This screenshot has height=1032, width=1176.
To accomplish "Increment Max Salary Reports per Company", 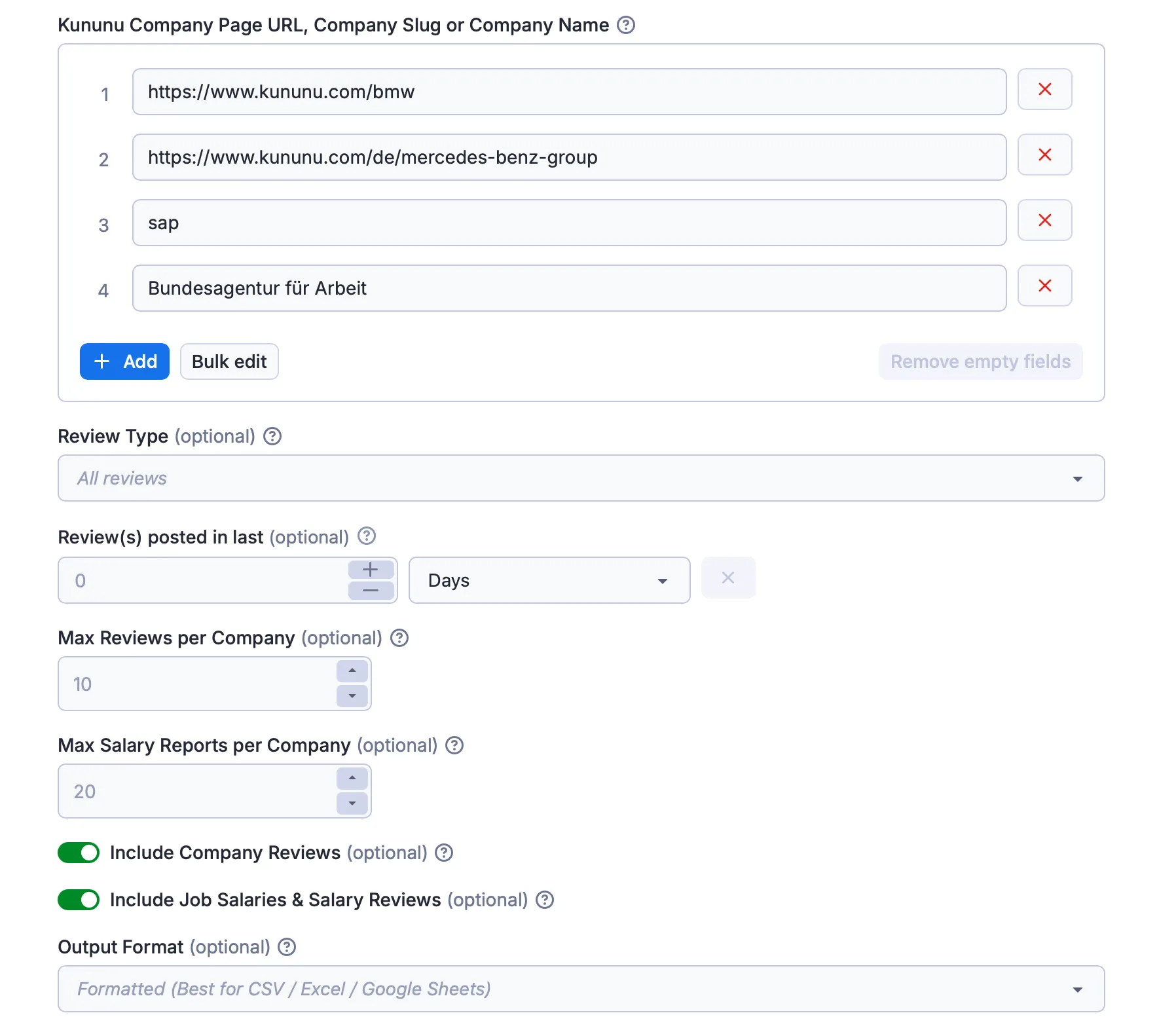I will pyautogui.click(x=352, y=779).
